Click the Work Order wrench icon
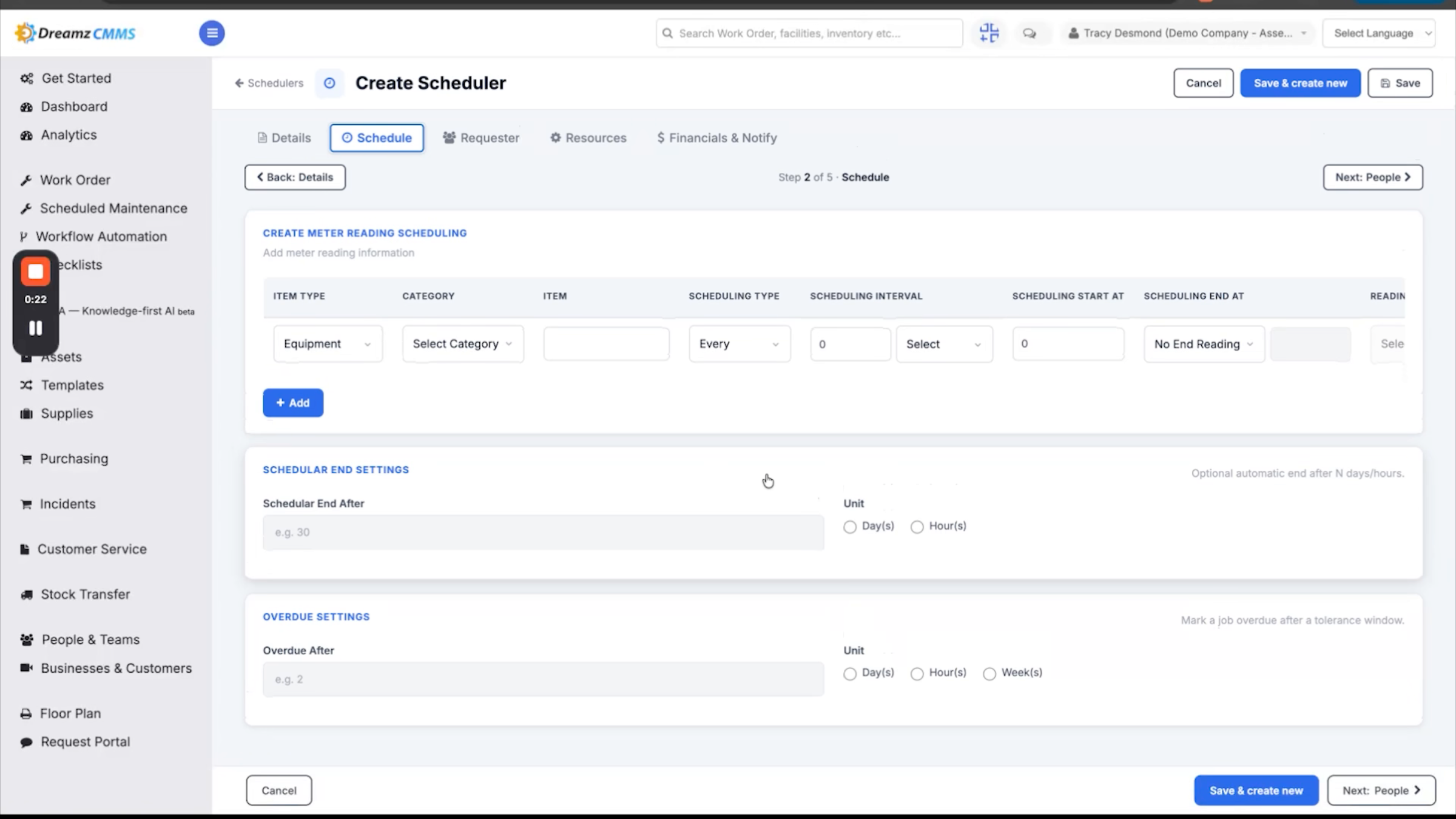This screenshot has height=819, width=1456. coord(25,180)
